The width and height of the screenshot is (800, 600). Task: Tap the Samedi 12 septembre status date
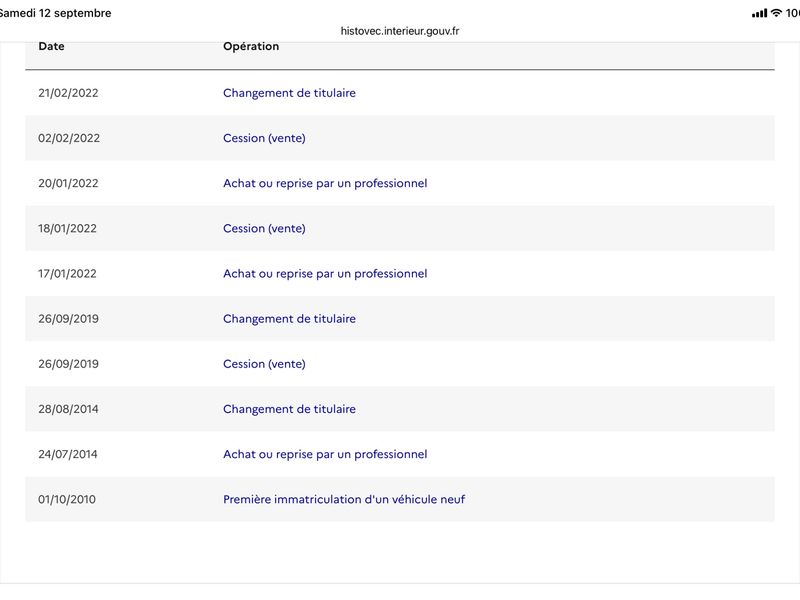pos(55,13)
